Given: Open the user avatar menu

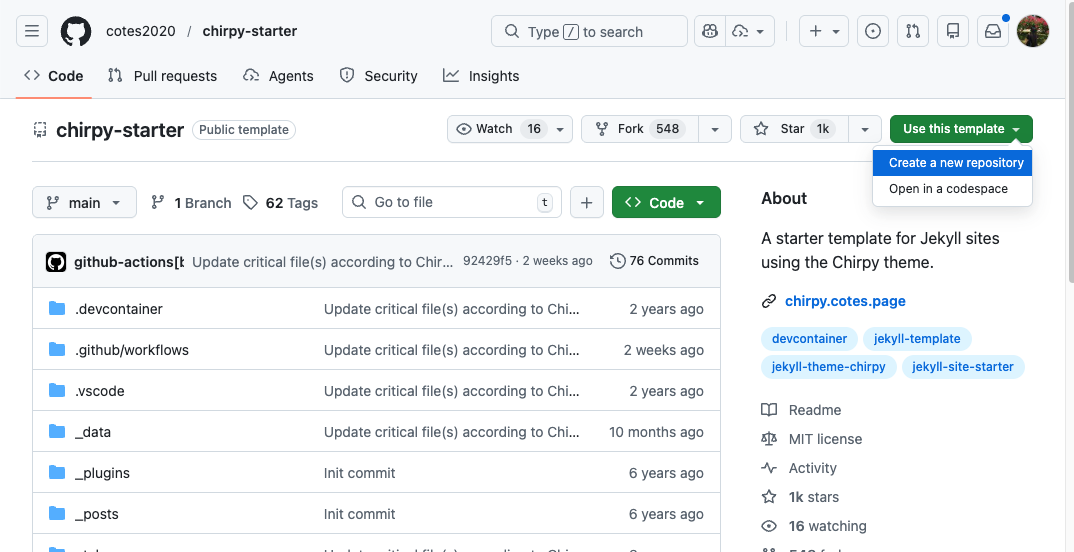Looking at the screenshot, I should coord(1033,32).
